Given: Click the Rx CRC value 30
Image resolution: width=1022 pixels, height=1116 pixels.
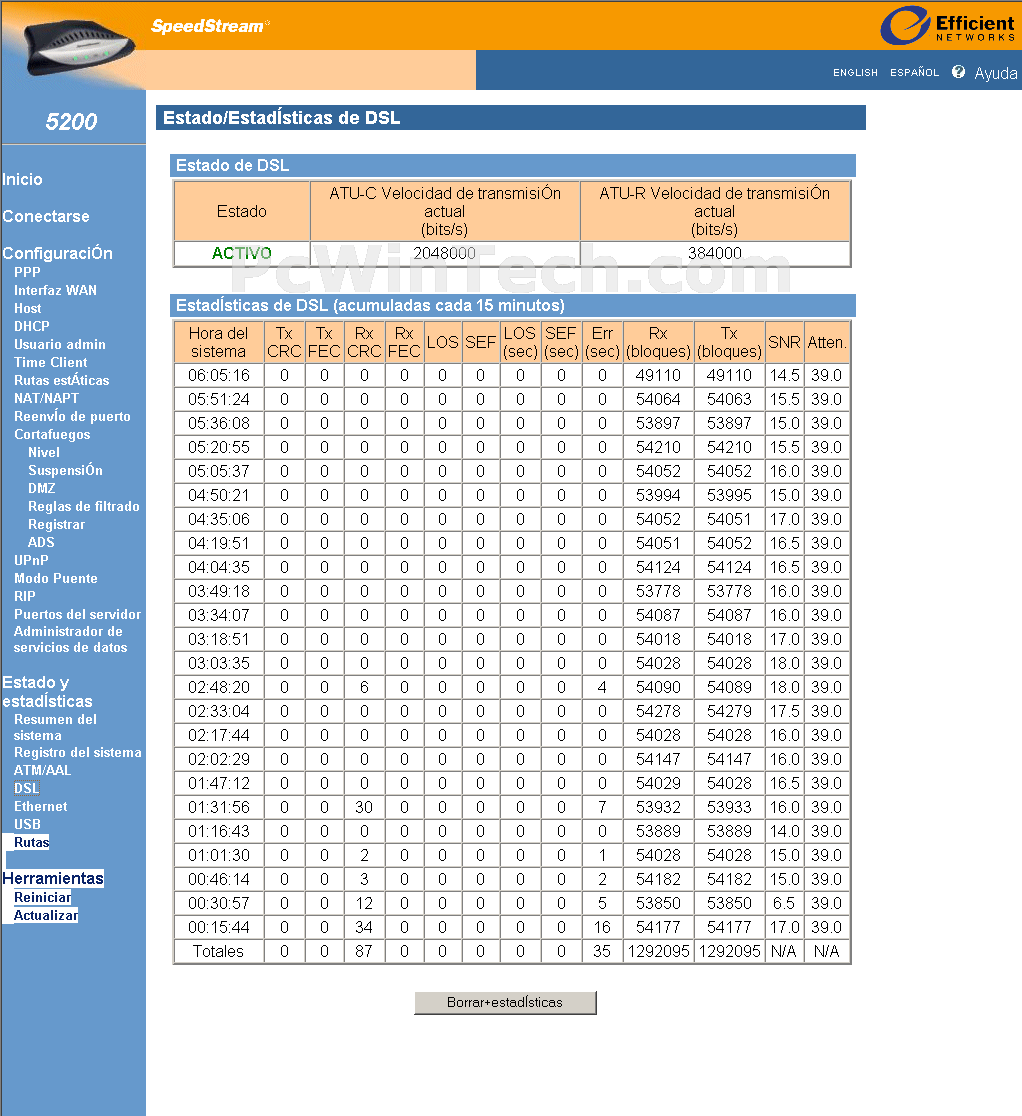Looking at the screenshot, I should click(x=364, y=807).
